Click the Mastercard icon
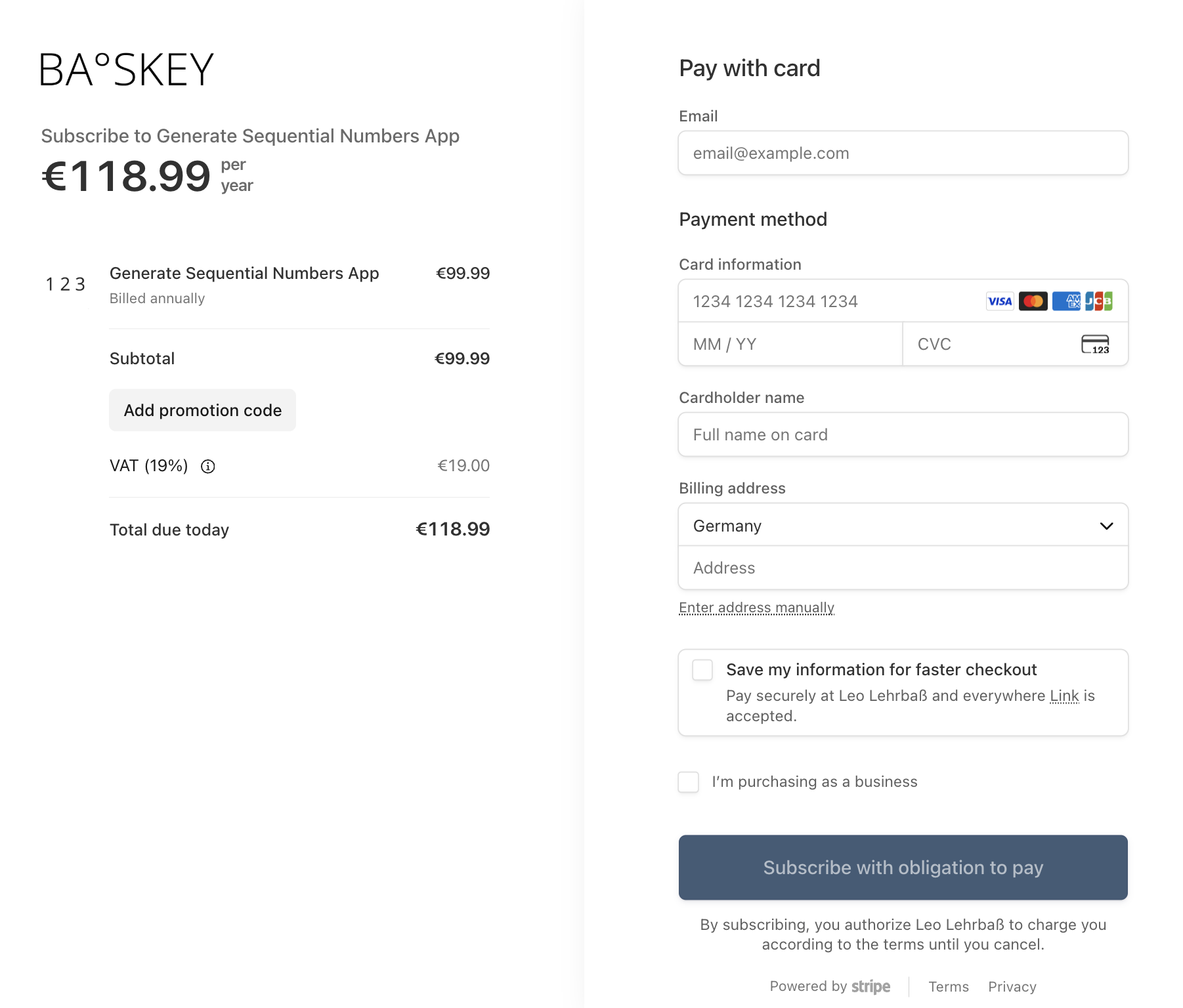The image size is (1183, 1008). [x=1033, y=301]
